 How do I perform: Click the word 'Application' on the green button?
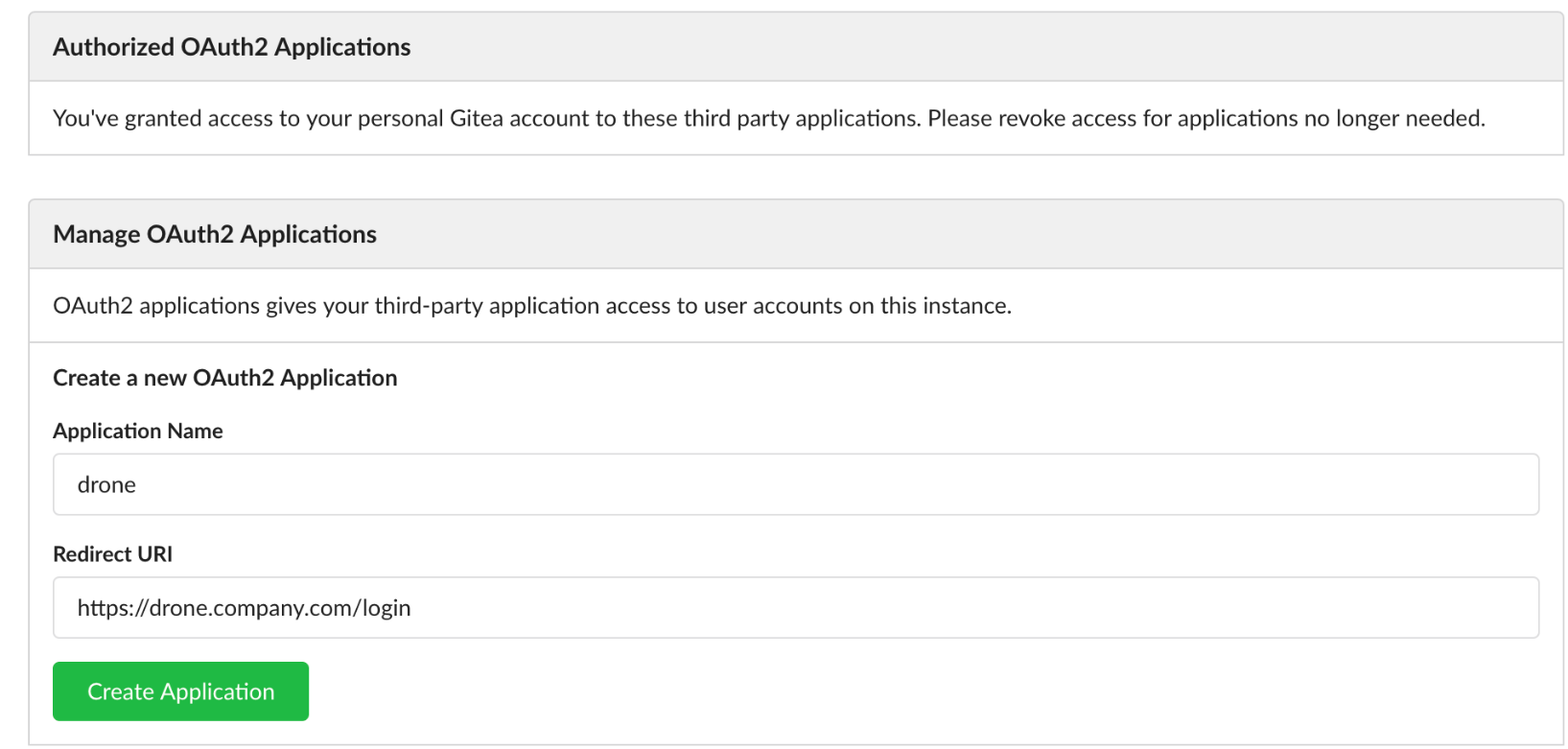pyautogui.click(x=218, y=691)
